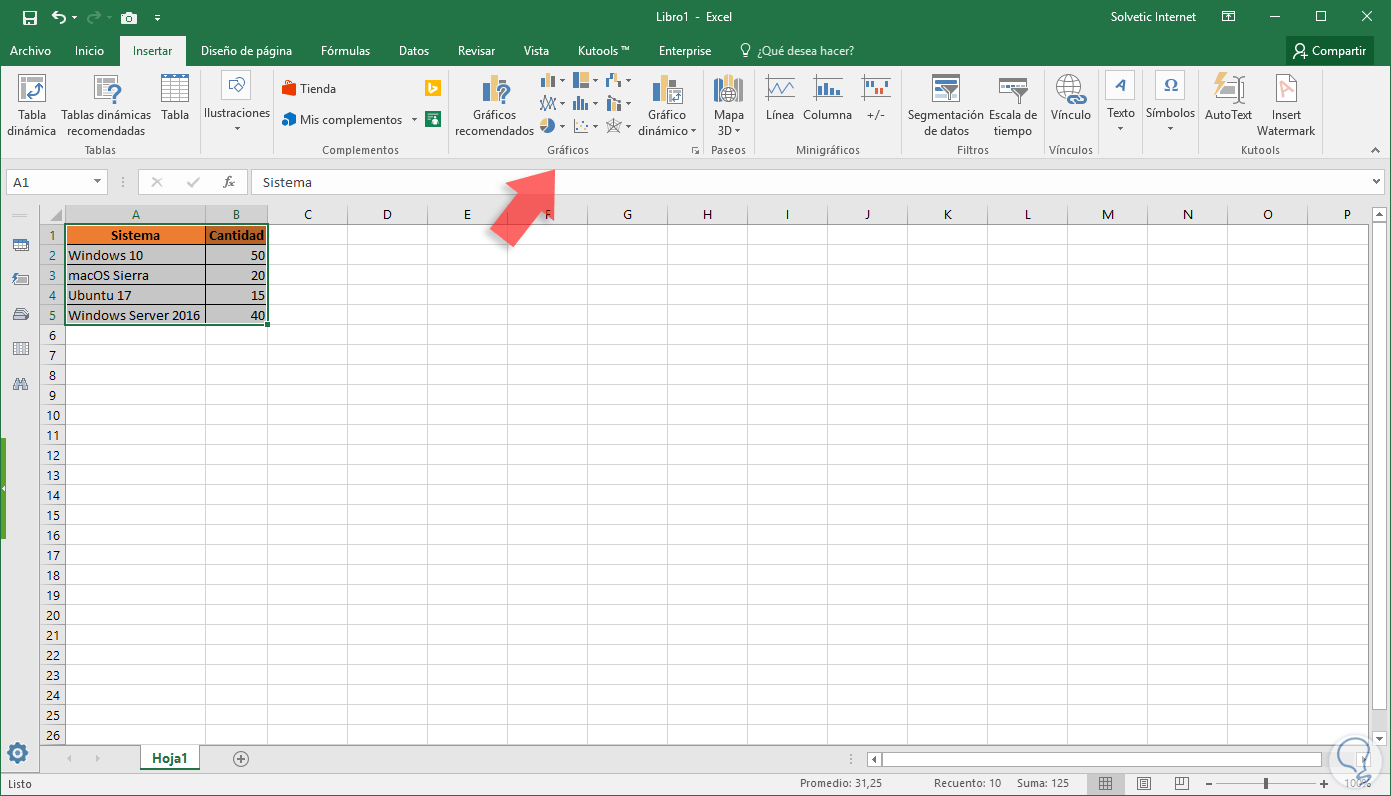Click the Compartir share button

coord(1329,51)
